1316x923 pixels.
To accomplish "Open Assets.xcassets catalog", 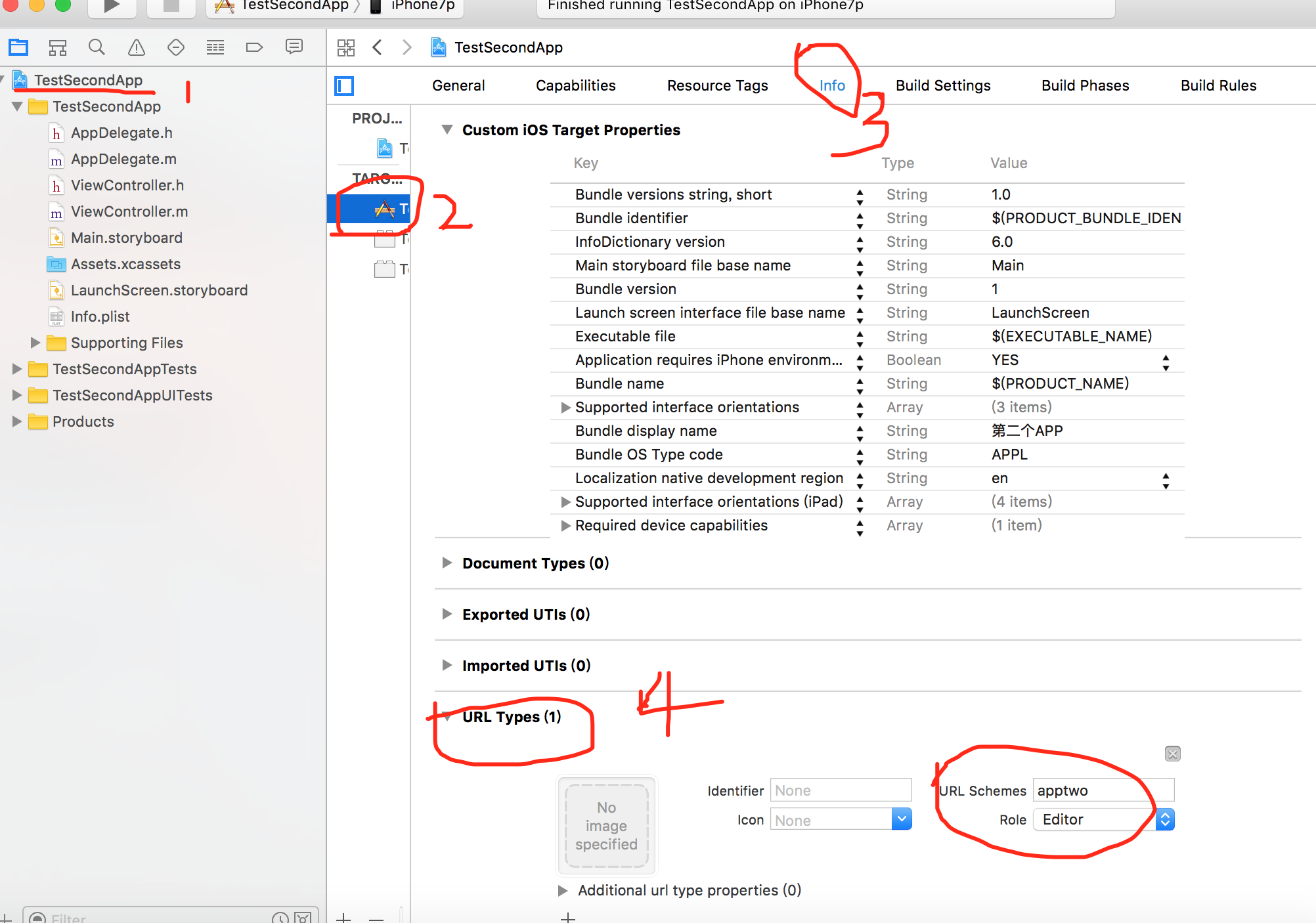I will [x=125, y=264].
